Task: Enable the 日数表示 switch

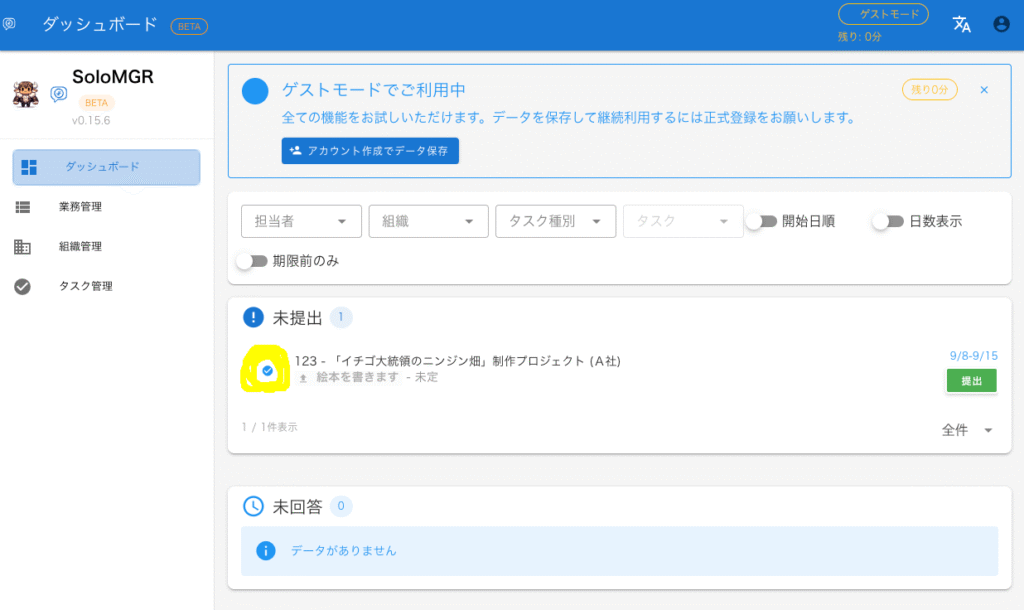Action: (887, 221)
